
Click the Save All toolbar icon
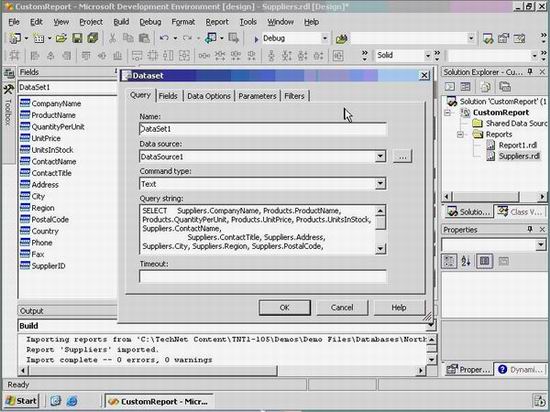(x=93, y=38)
